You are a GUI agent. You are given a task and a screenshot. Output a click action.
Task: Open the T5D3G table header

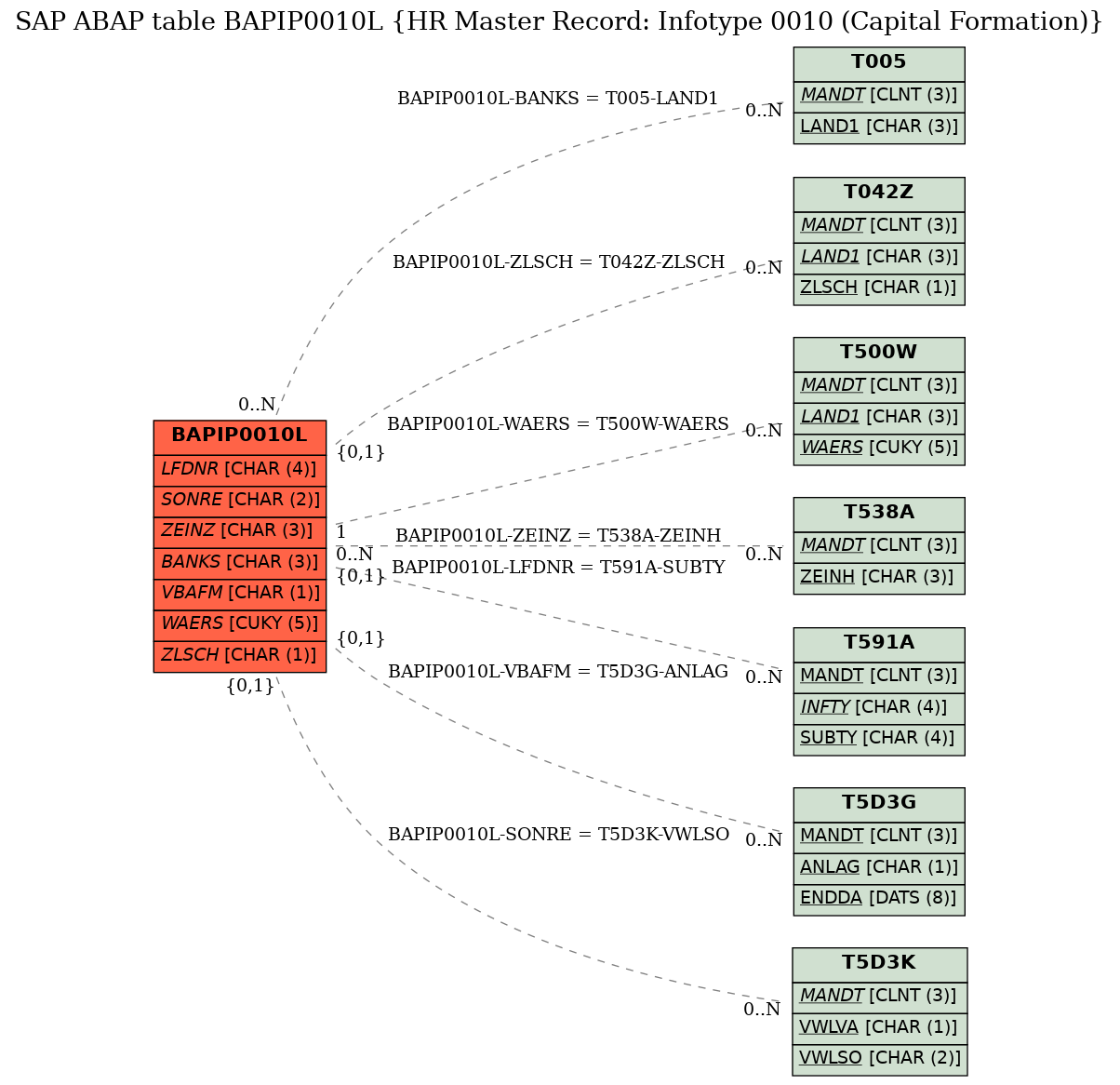point(879,804)
